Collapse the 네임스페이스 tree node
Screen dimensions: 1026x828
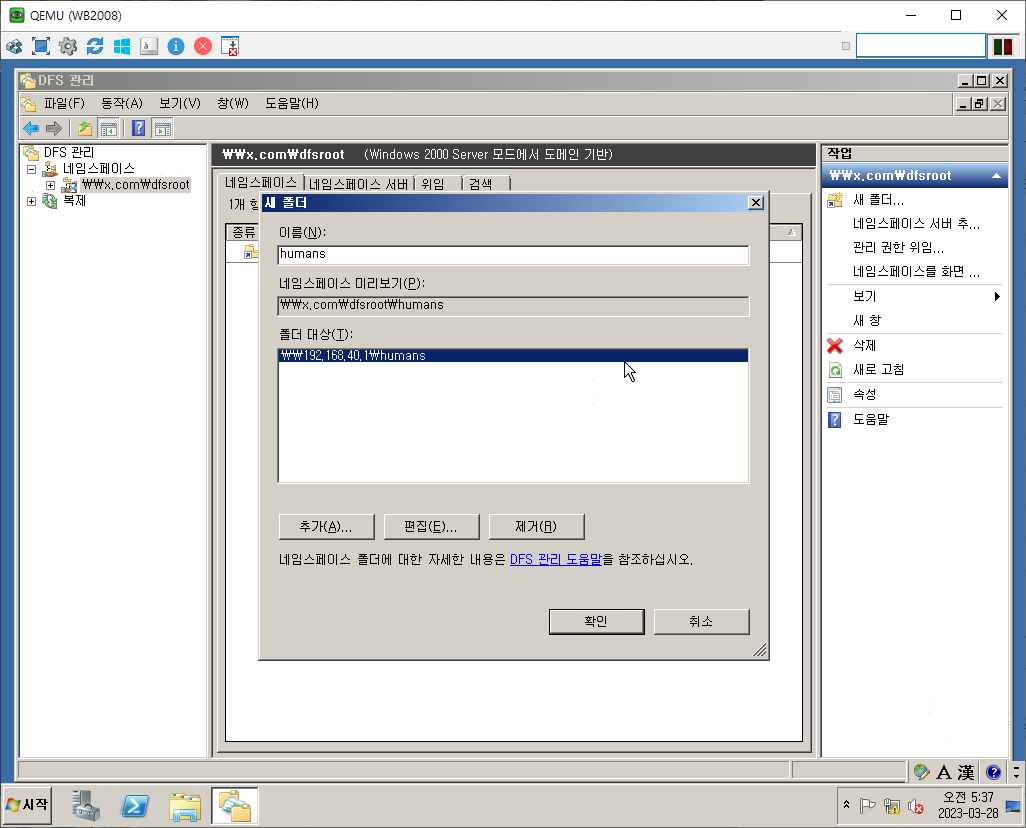(31, 169)
